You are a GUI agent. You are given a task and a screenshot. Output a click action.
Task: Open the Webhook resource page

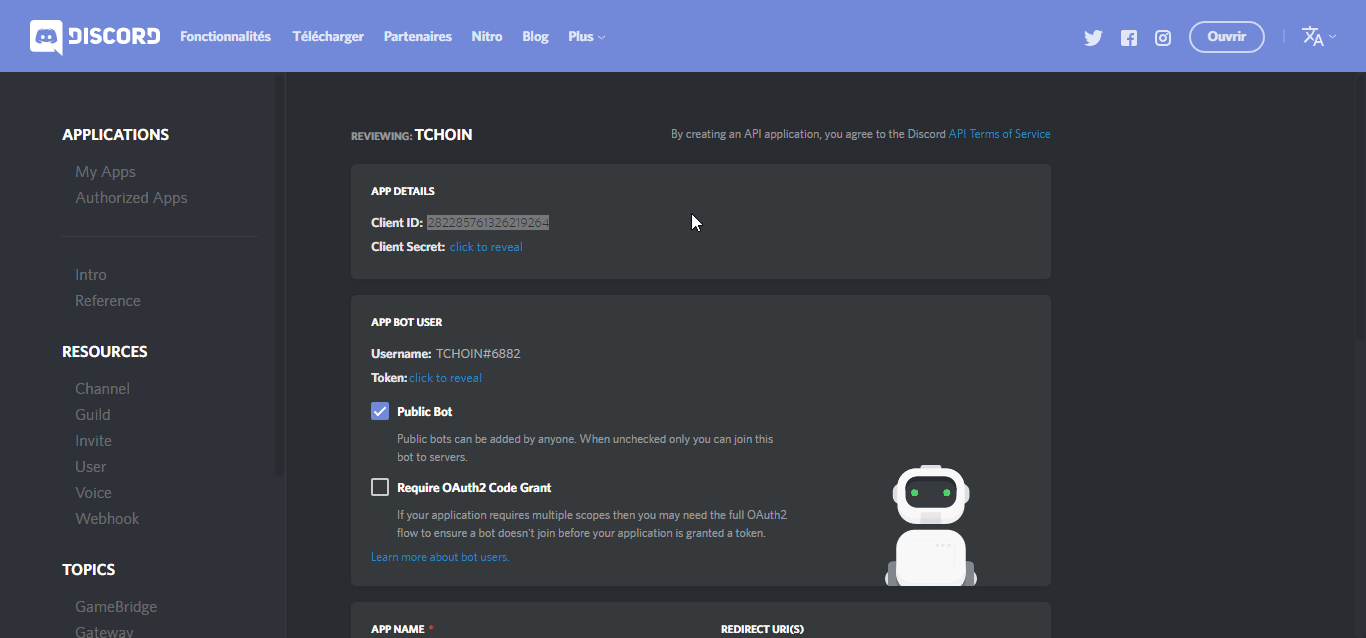click(x=107, y=519)
